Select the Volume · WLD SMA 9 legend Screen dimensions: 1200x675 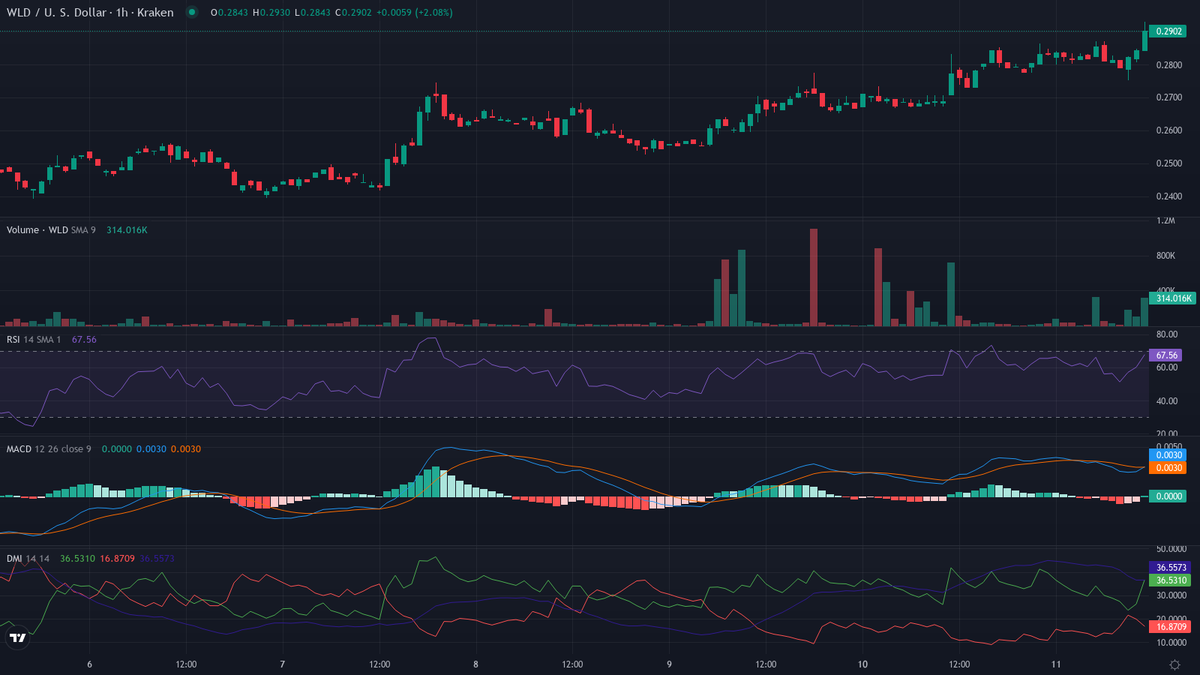[x=51, y=230]
